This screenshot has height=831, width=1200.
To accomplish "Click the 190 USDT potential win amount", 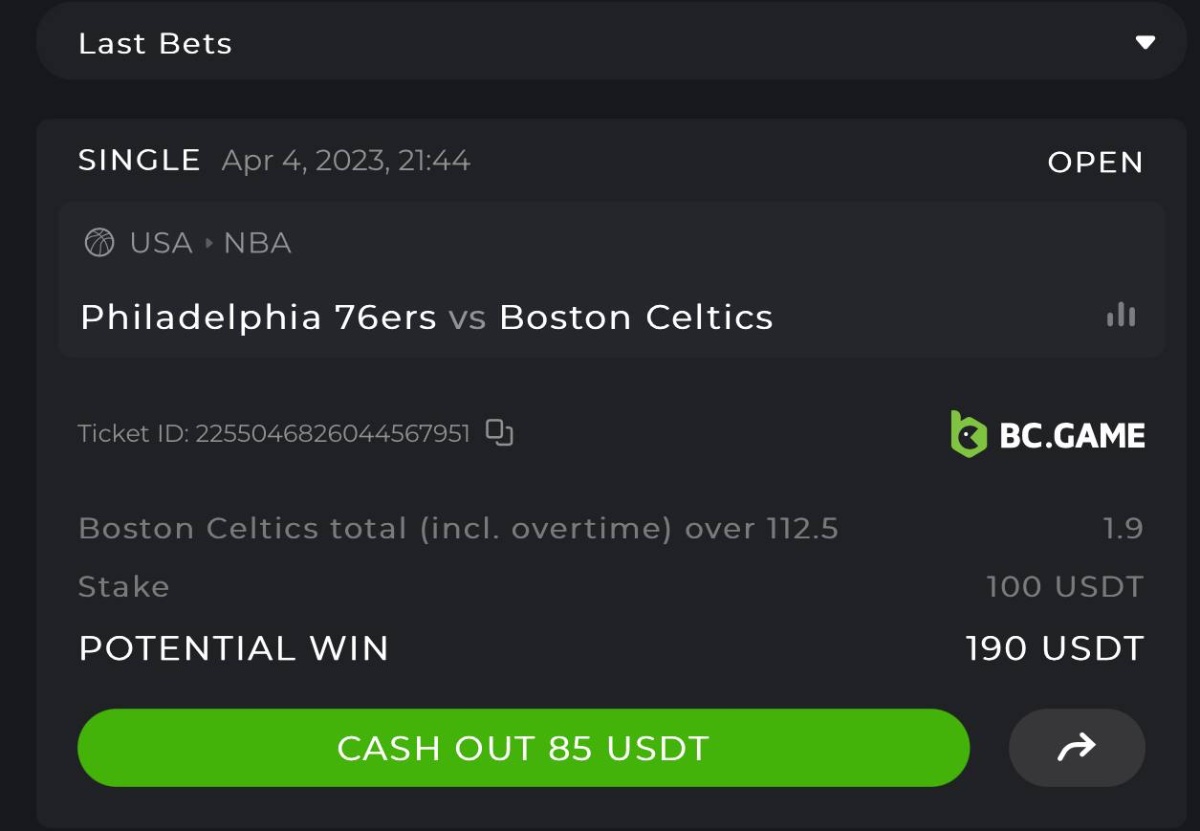I will pyautogui.click(x=1054, y=648).
